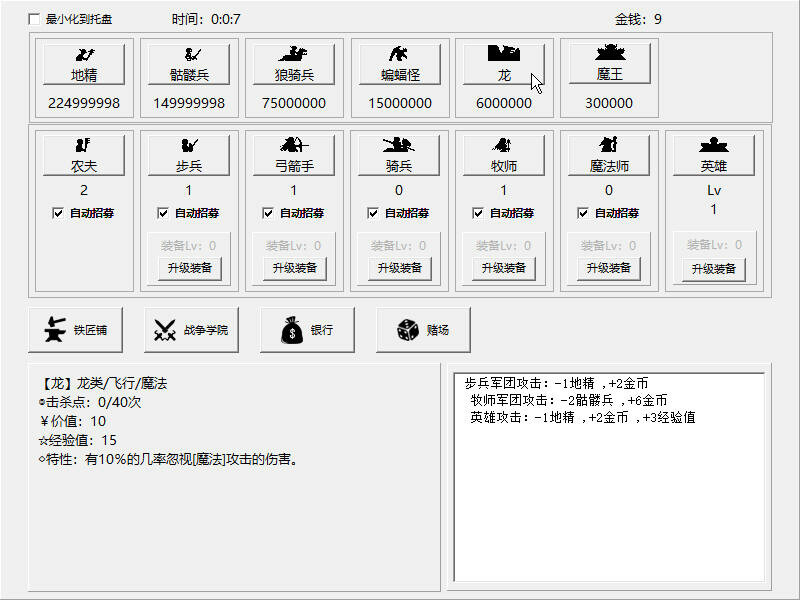The width and height of the screenshot is (800, 600).
Task: Toggle 自动招募 for the 牧师 priest
Action: [477, 212]
